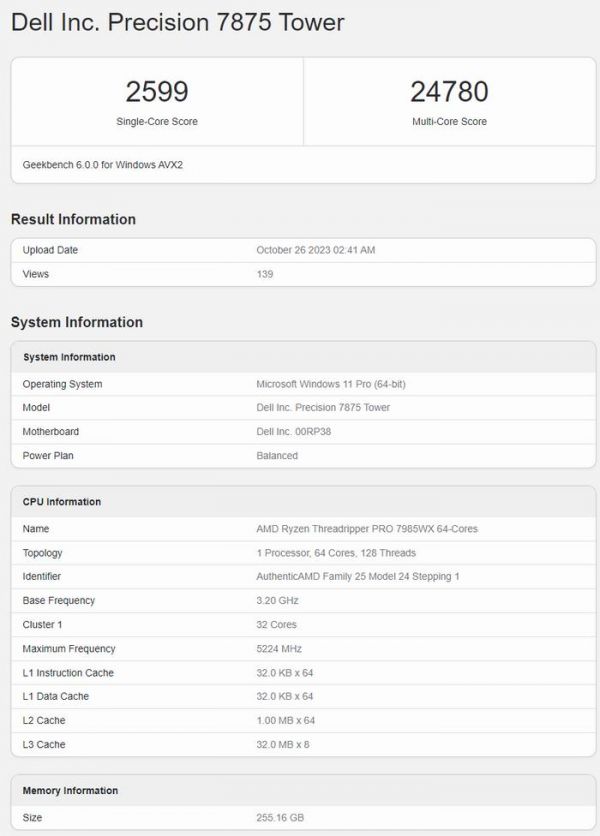The image size is (600, 836).
Task: Select the Microsoft Windows 11 Pro operating system value
Action: tap(331, 384)
